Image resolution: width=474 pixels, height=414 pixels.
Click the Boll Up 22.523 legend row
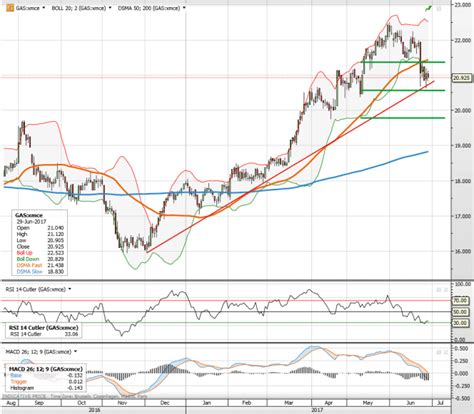pyautogui.click(x=40, y=253)
